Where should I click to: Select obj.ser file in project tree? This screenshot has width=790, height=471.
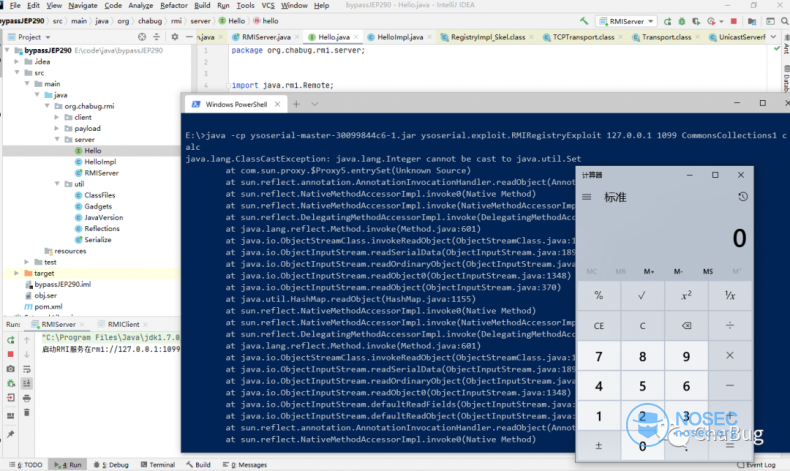[41, 295]
